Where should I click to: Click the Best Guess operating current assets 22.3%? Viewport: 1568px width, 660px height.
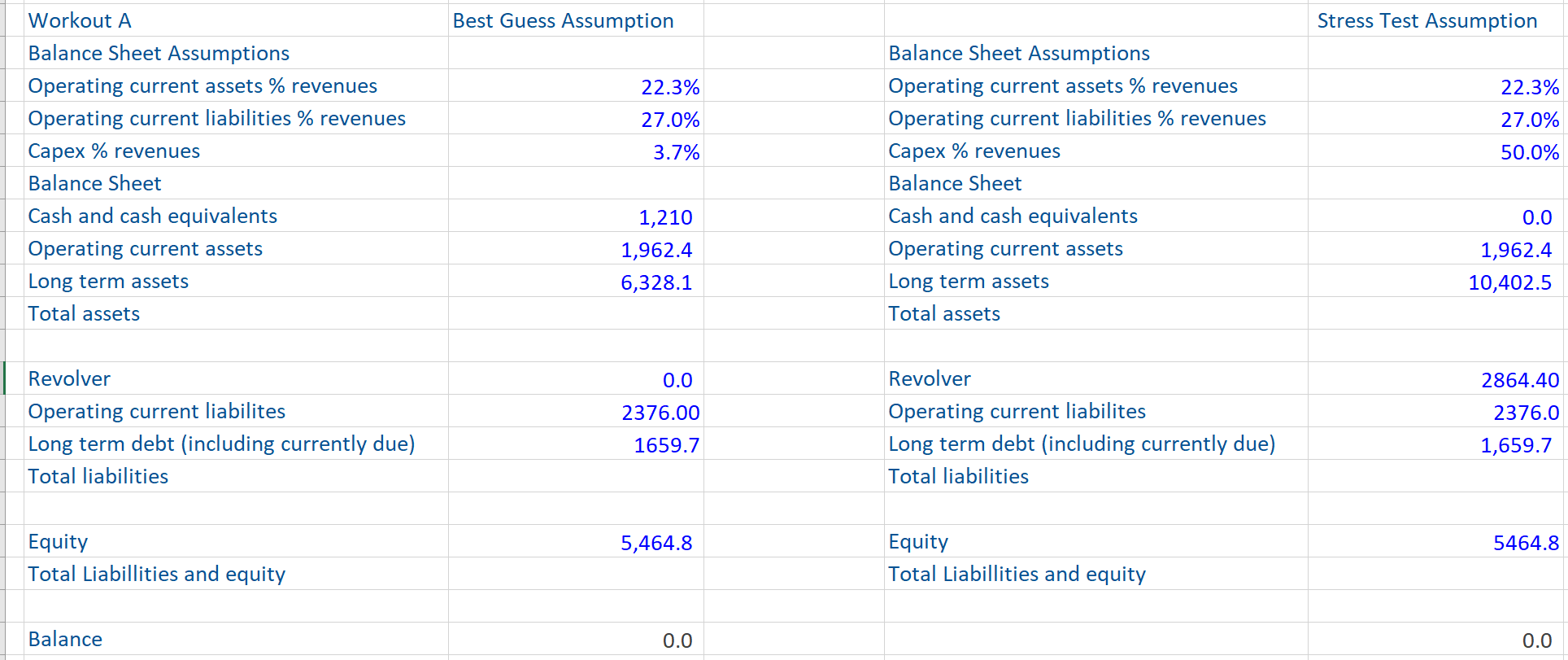tap(669, 87)
